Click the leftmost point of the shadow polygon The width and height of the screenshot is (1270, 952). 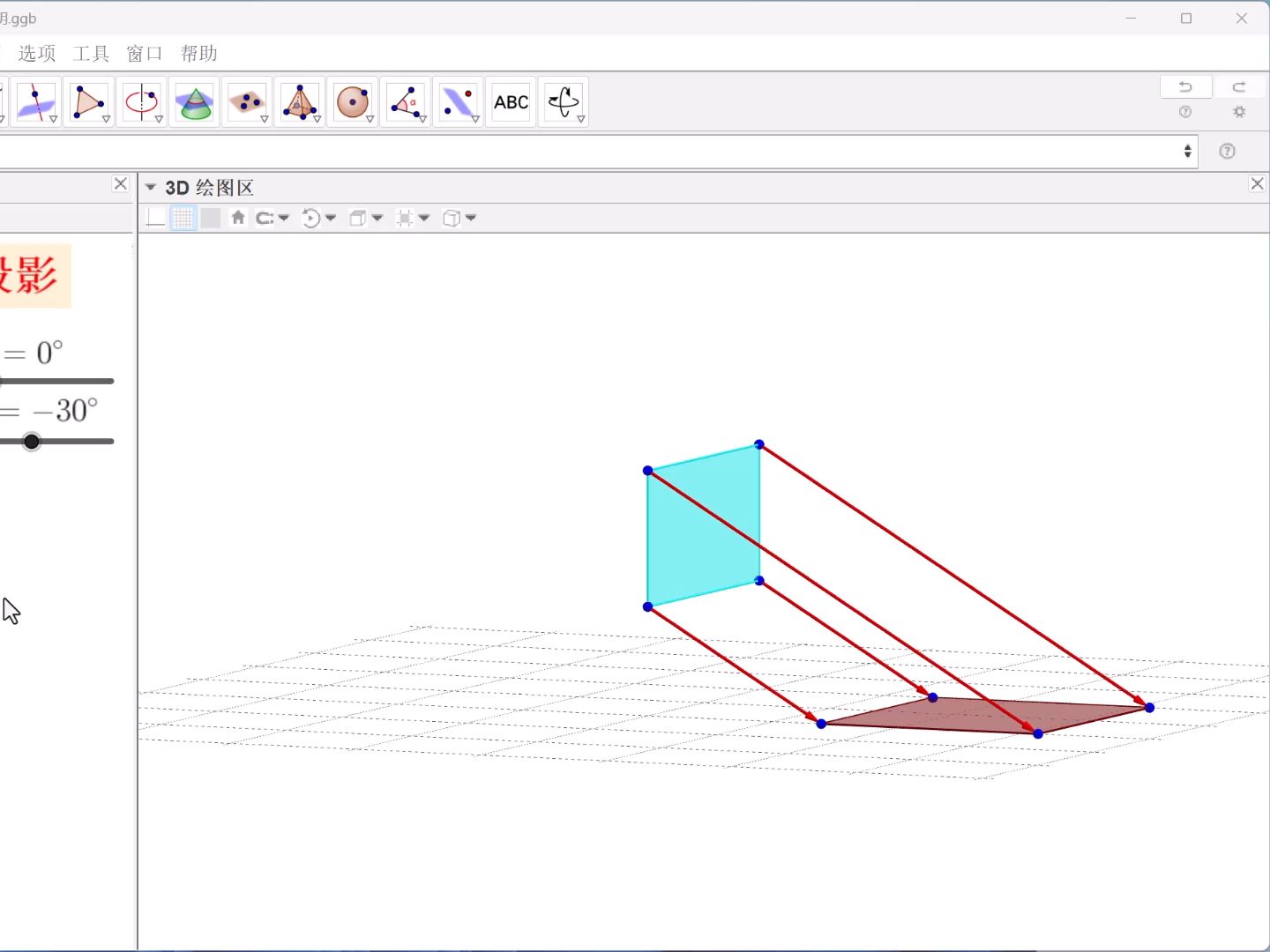coord(821,724)
